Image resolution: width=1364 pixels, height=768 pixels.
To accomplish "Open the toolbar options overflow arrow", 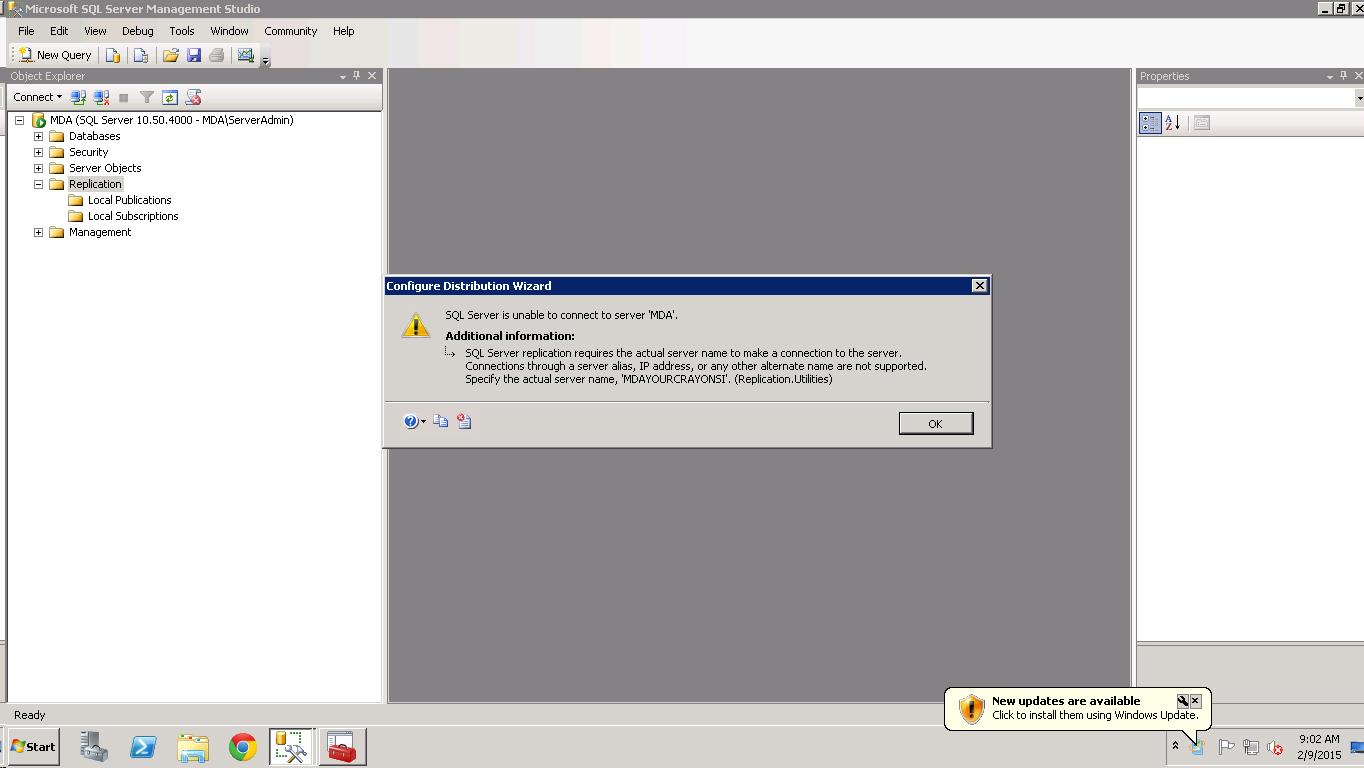I will pos(266,61).
